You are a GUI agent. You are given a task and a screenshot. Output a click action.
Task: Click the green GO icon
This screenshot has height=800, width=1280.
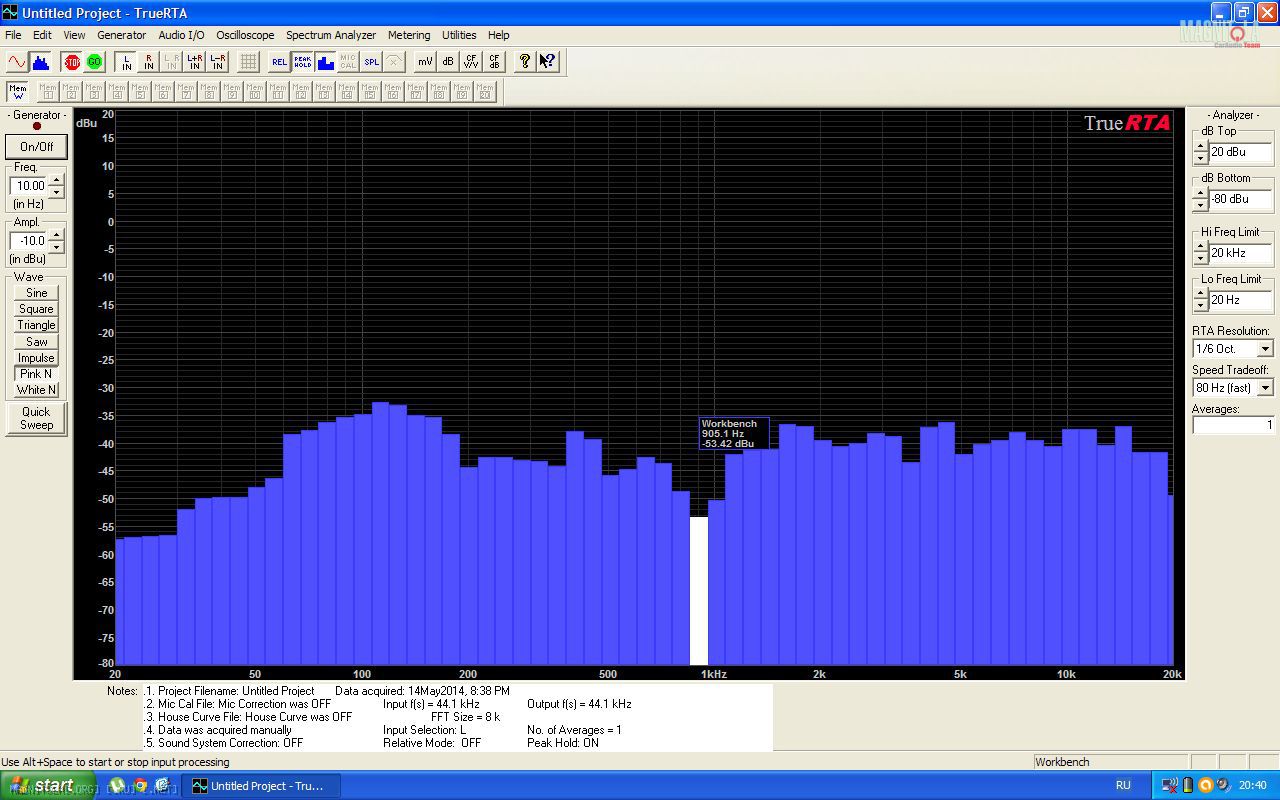coord(94,62)
